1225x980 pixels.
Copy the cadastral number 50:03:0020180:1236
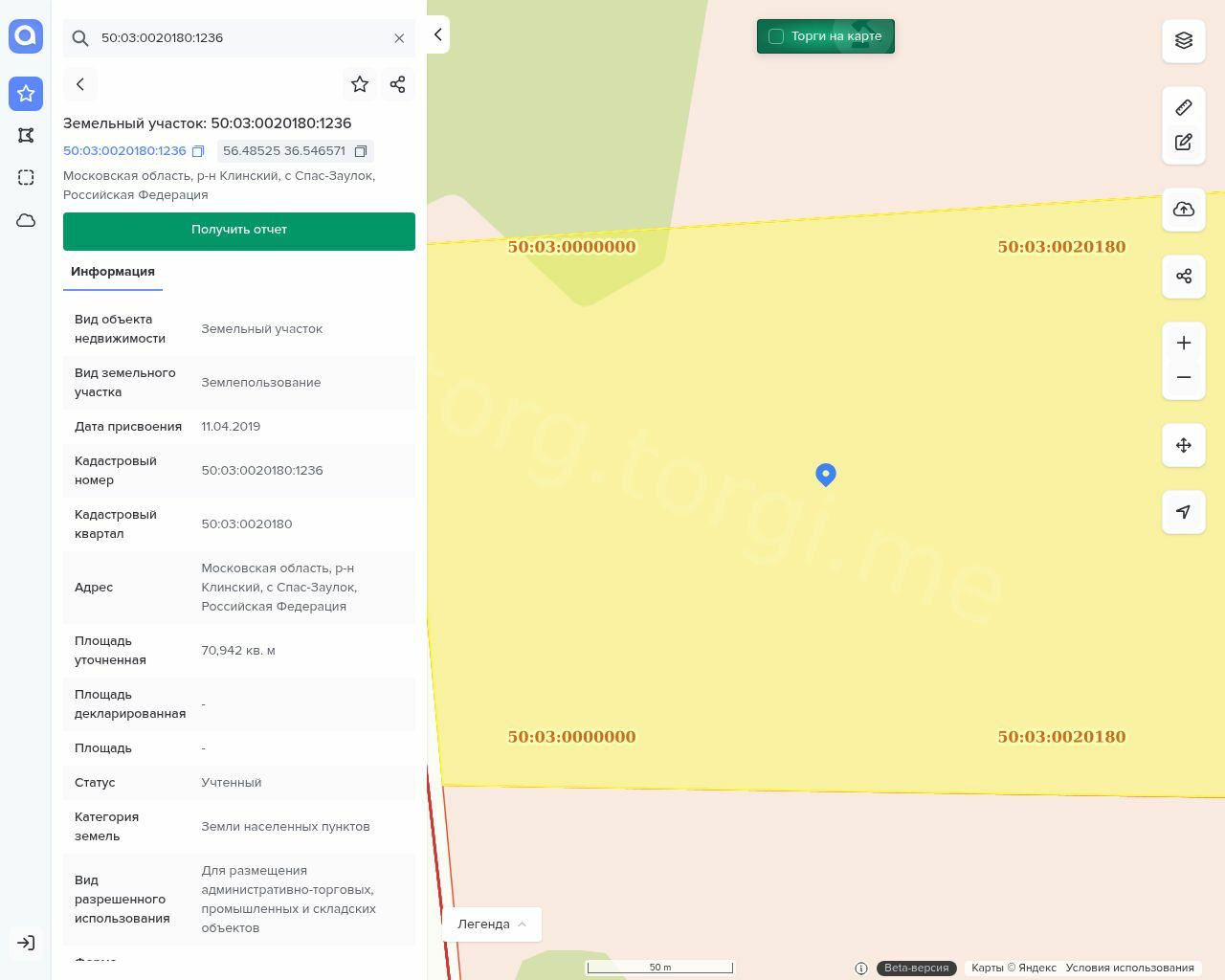[198, 151]
